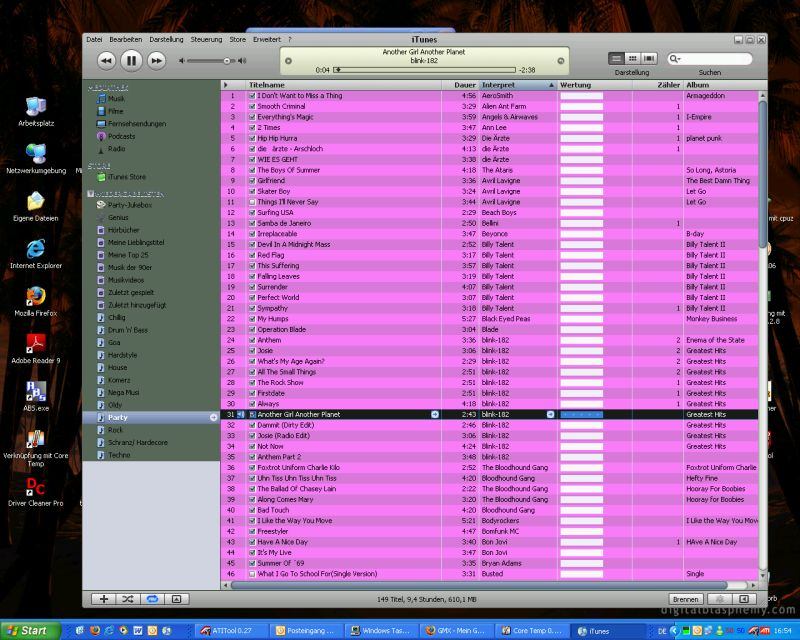Check the Things I'll Never Say checkbox
This screenshot has width=800, height=640.
(x=252, y=202)
